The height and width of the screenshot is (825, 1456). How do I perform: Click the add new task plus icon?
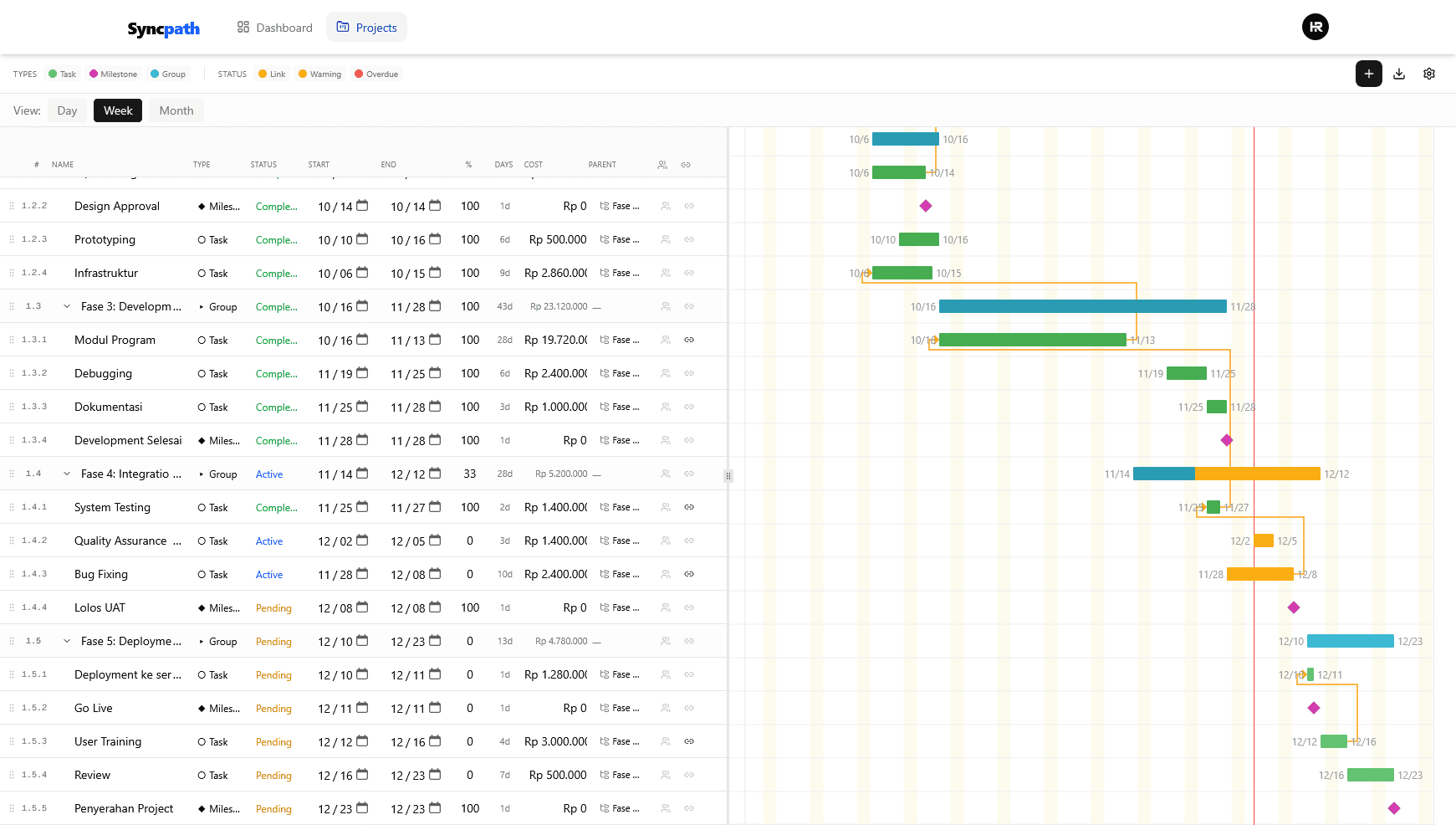coord(1368,74)
